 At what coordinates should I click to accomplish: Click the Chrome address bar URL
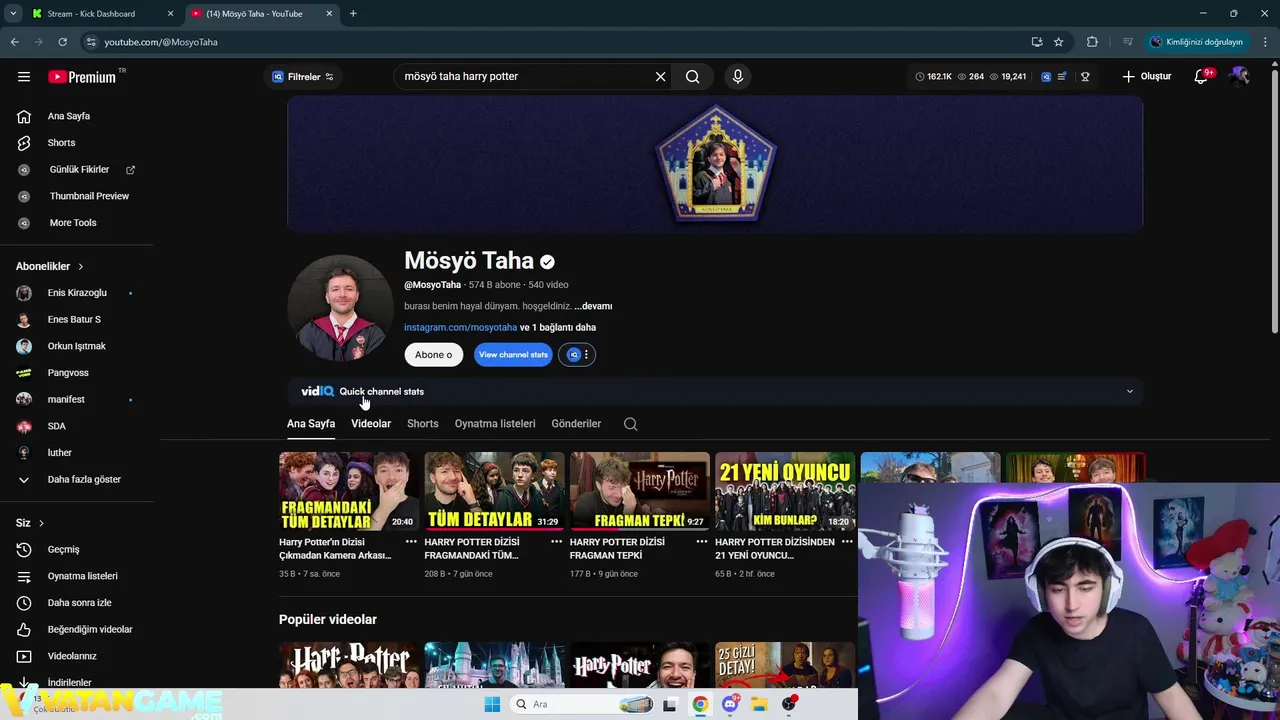[161, 42]
